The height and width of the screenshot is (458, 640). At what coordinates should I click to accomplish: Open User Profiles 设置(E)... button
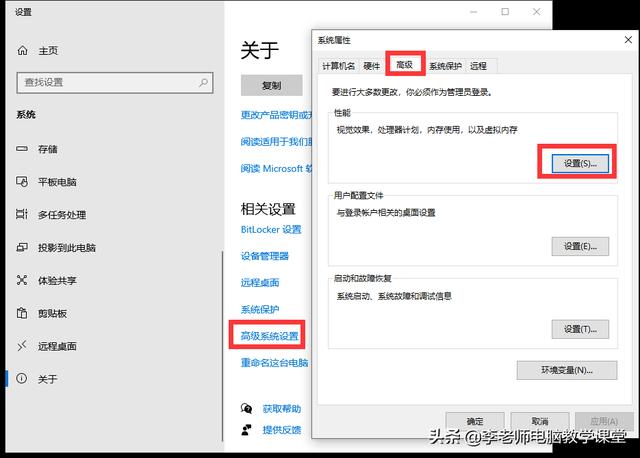(x=579, y=246)
